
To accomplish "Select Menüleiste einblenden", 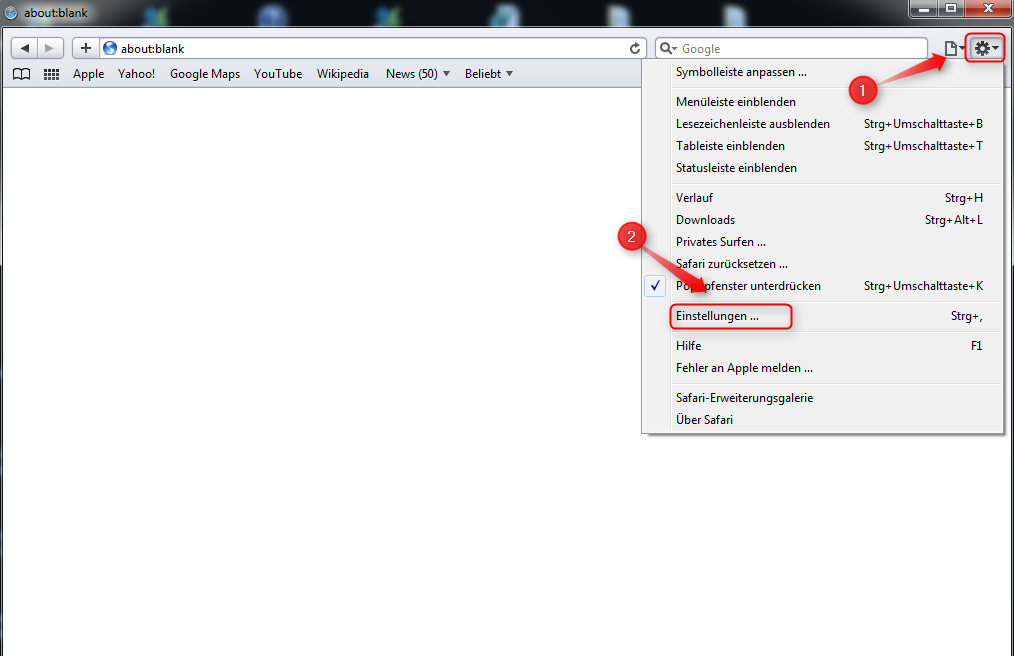I will point(823,102).
